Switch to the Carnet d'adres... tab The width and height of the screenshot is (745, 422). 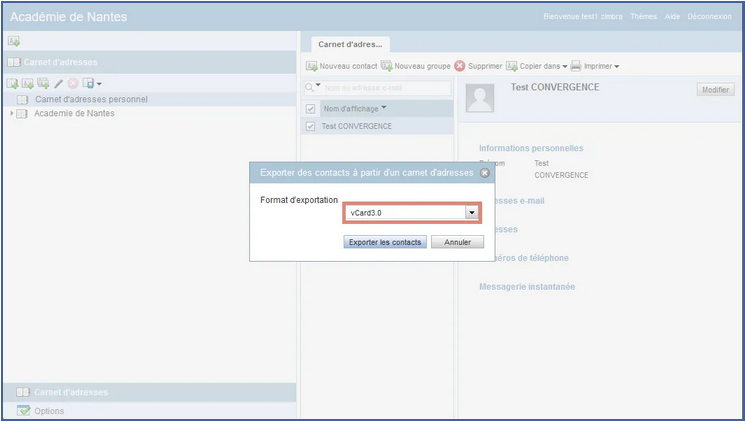(350, 45)
